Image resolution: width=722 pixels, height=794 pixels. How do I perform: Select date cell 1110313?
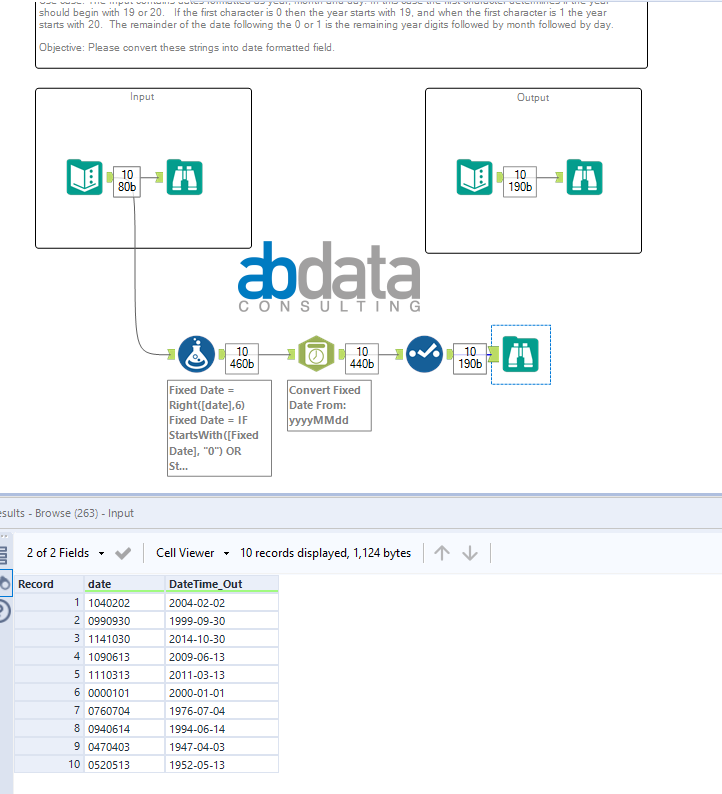125,675
